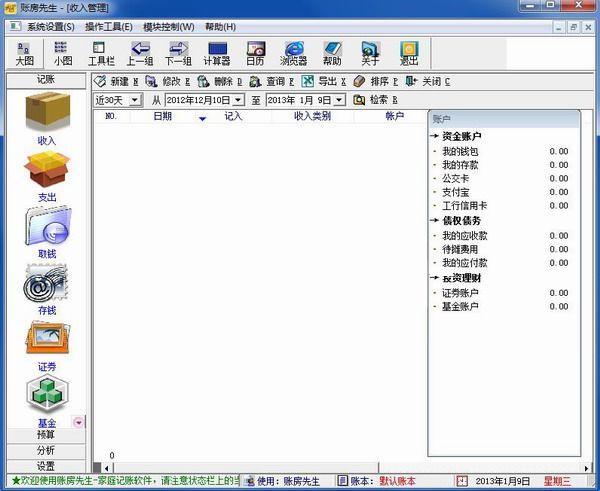Open the 收入 income module
Viewport: 600px width, 491px height.
[47, 119]
